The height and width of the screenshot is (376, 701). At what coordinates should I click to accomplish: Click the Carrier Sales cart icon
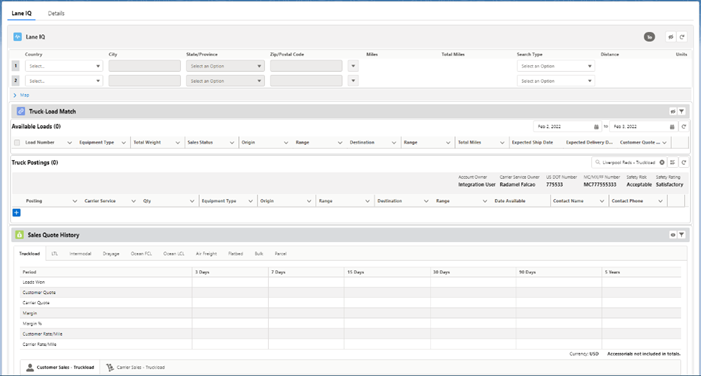tap(110, 367)
